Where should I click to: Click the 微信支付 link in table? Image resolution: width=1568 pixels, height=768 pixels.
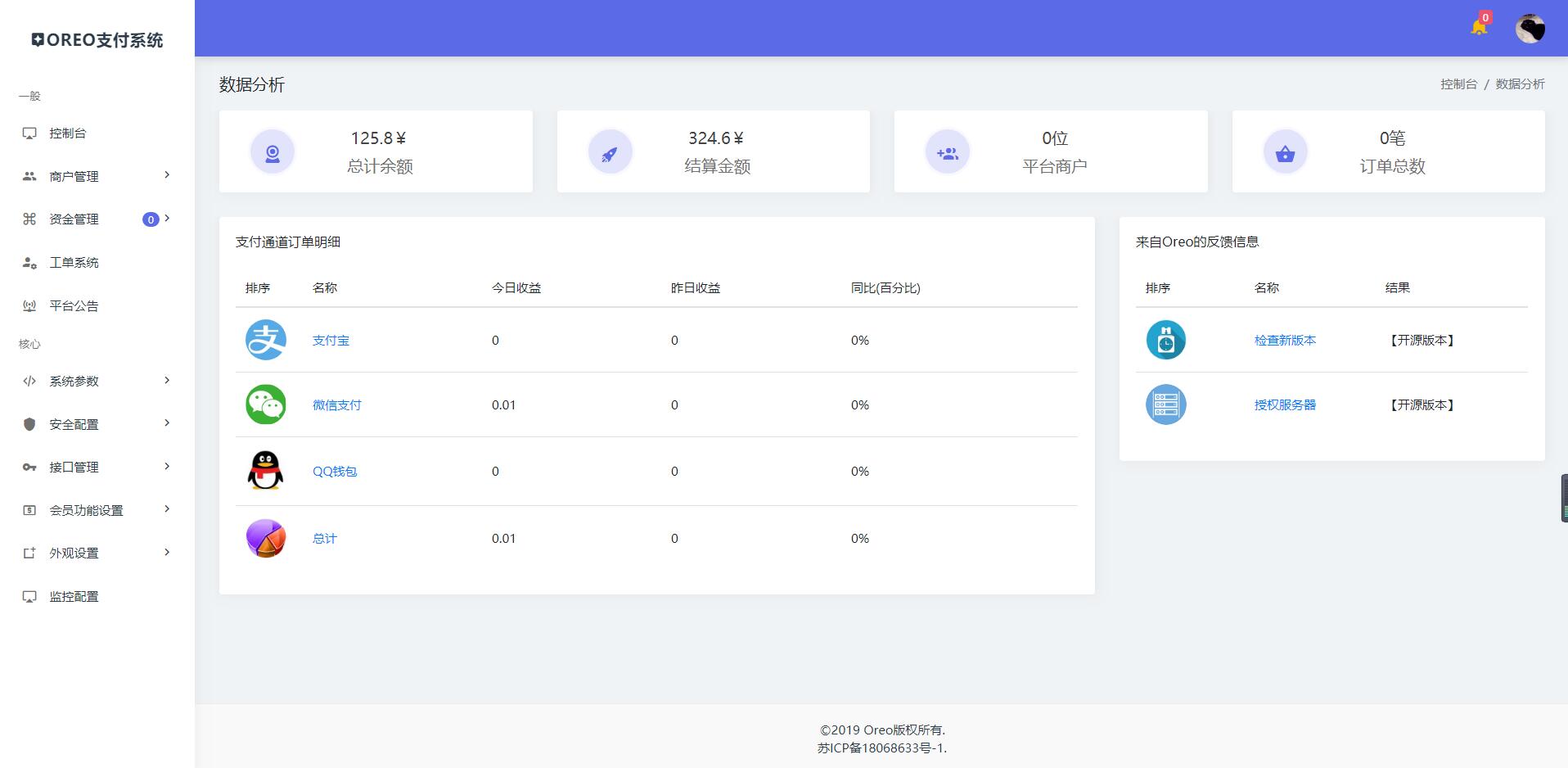click(x=336, y=404)
